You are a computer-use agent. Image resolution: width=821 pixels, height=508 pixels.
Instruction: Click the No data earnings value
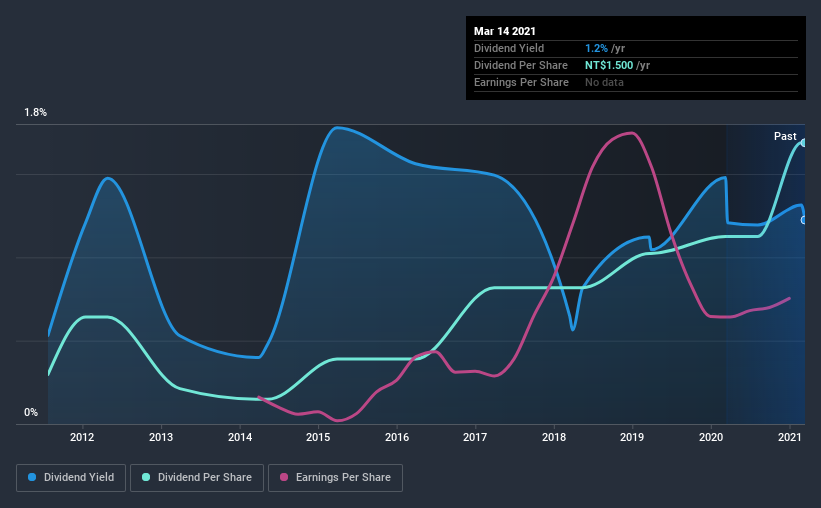coord(604,82)
